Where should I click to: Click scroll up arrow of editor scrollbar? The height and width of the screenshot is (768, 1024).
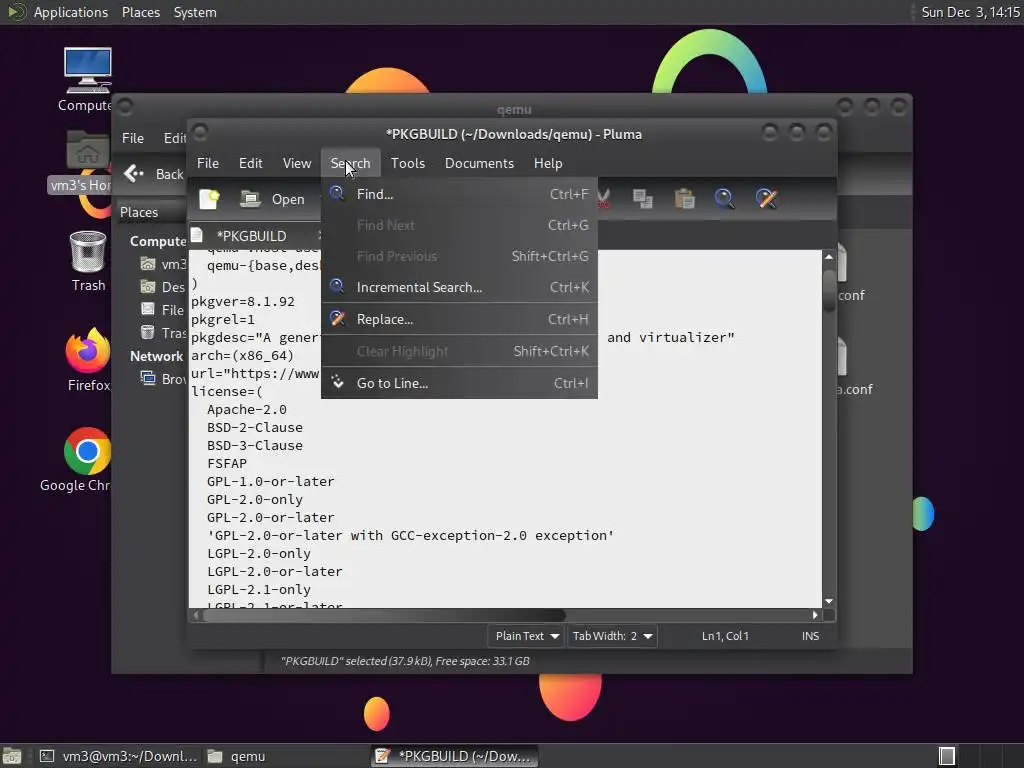pyautogui.click(x=829, y=257)
